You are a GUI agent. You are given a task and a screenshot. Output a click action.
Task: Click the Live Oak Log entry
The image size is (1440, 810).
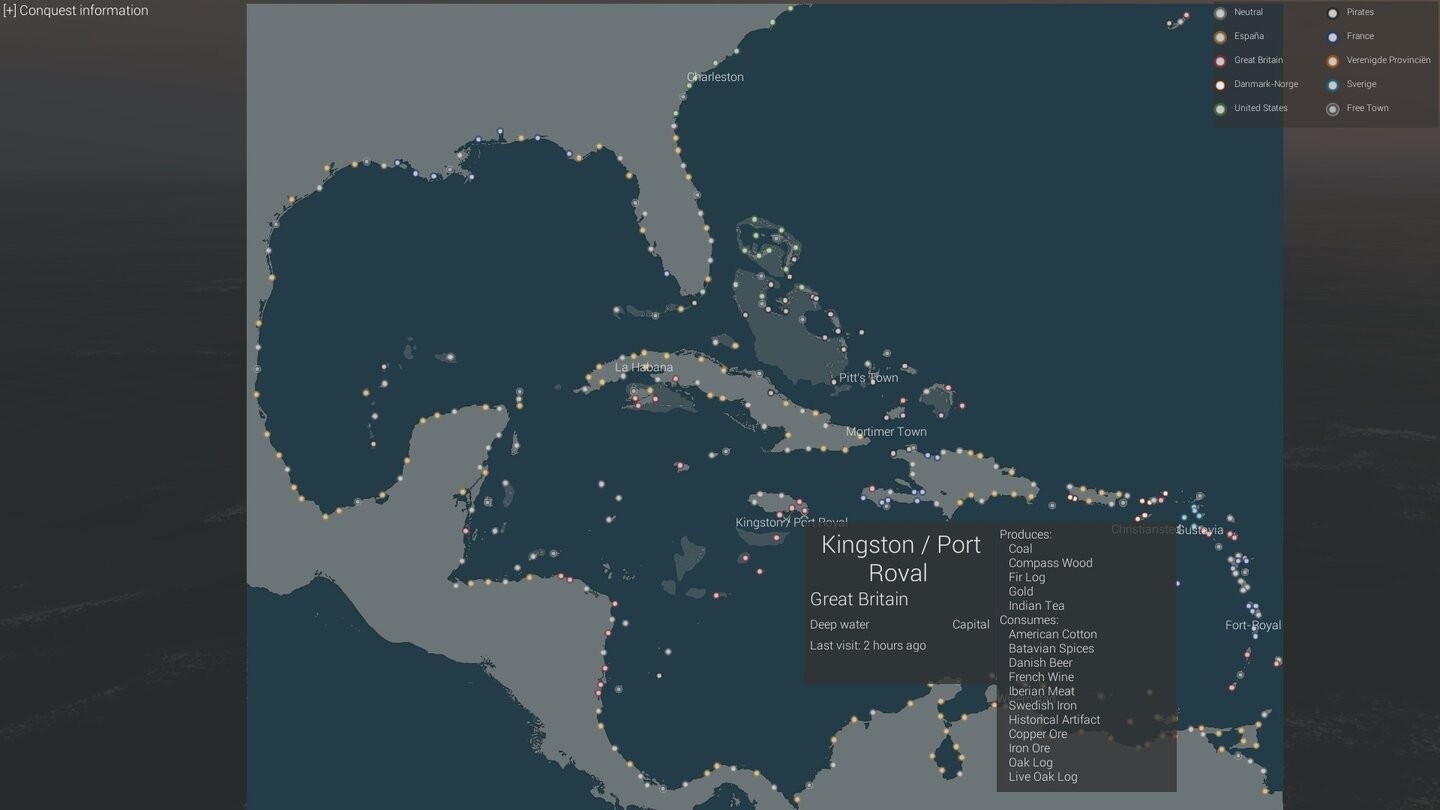pyautogui.click(x=1043, y=777)
